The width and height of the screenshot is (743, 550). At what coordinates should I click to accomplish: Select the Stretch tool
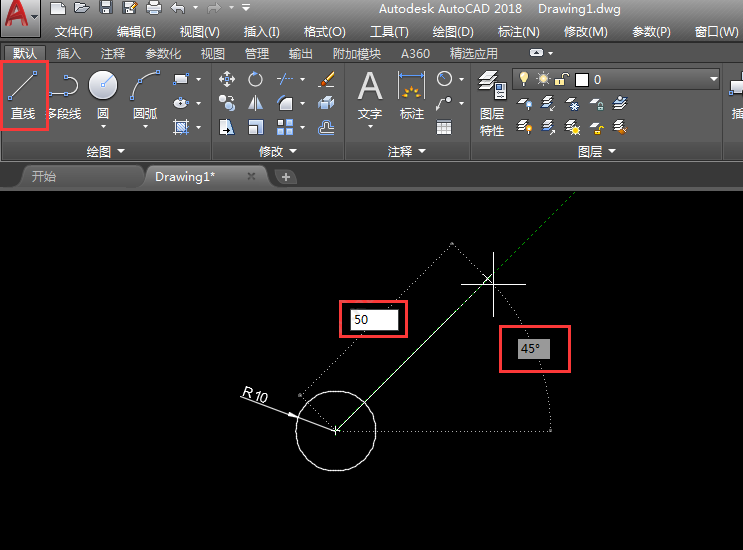pyautogui.click(x=227, y=127)
